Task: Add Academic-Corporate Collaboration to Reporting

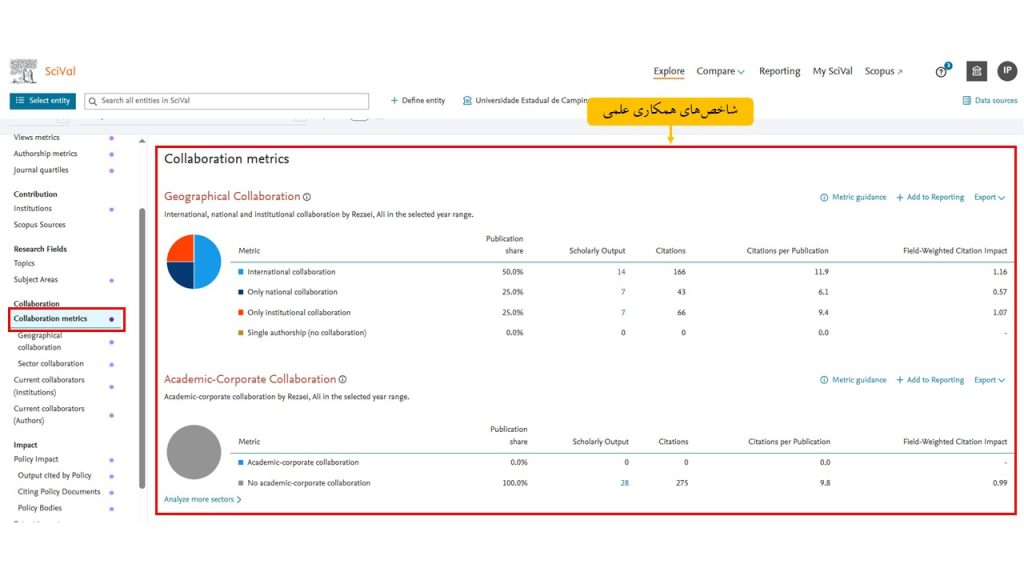Action: pos(930,380)
